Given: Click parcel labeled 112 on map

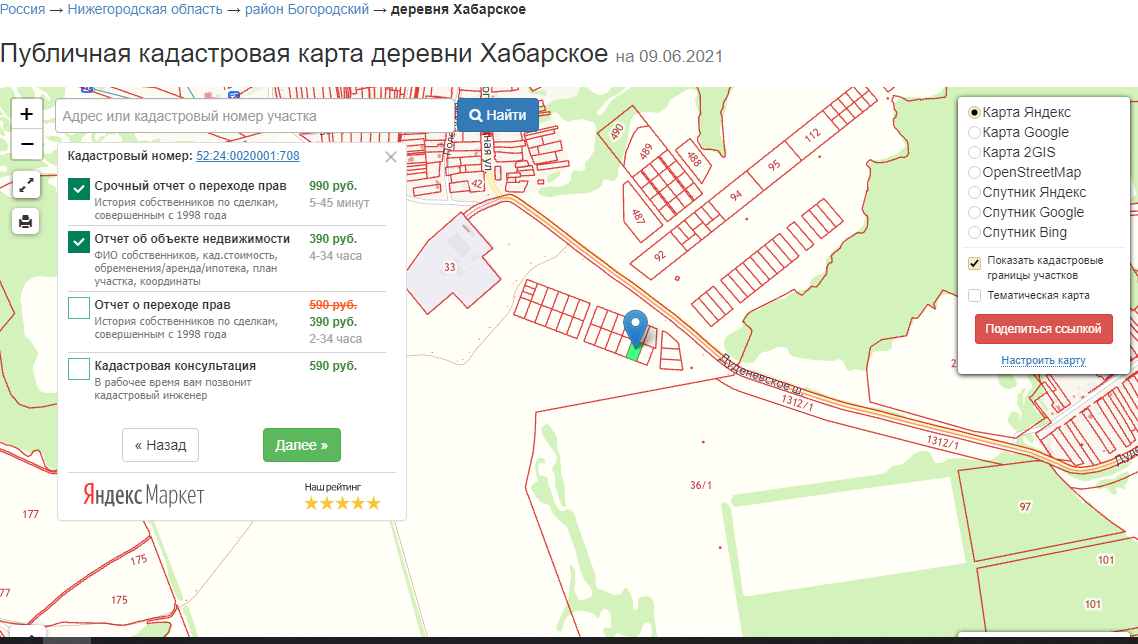Looking at the screenshot, I should [812, 134].
